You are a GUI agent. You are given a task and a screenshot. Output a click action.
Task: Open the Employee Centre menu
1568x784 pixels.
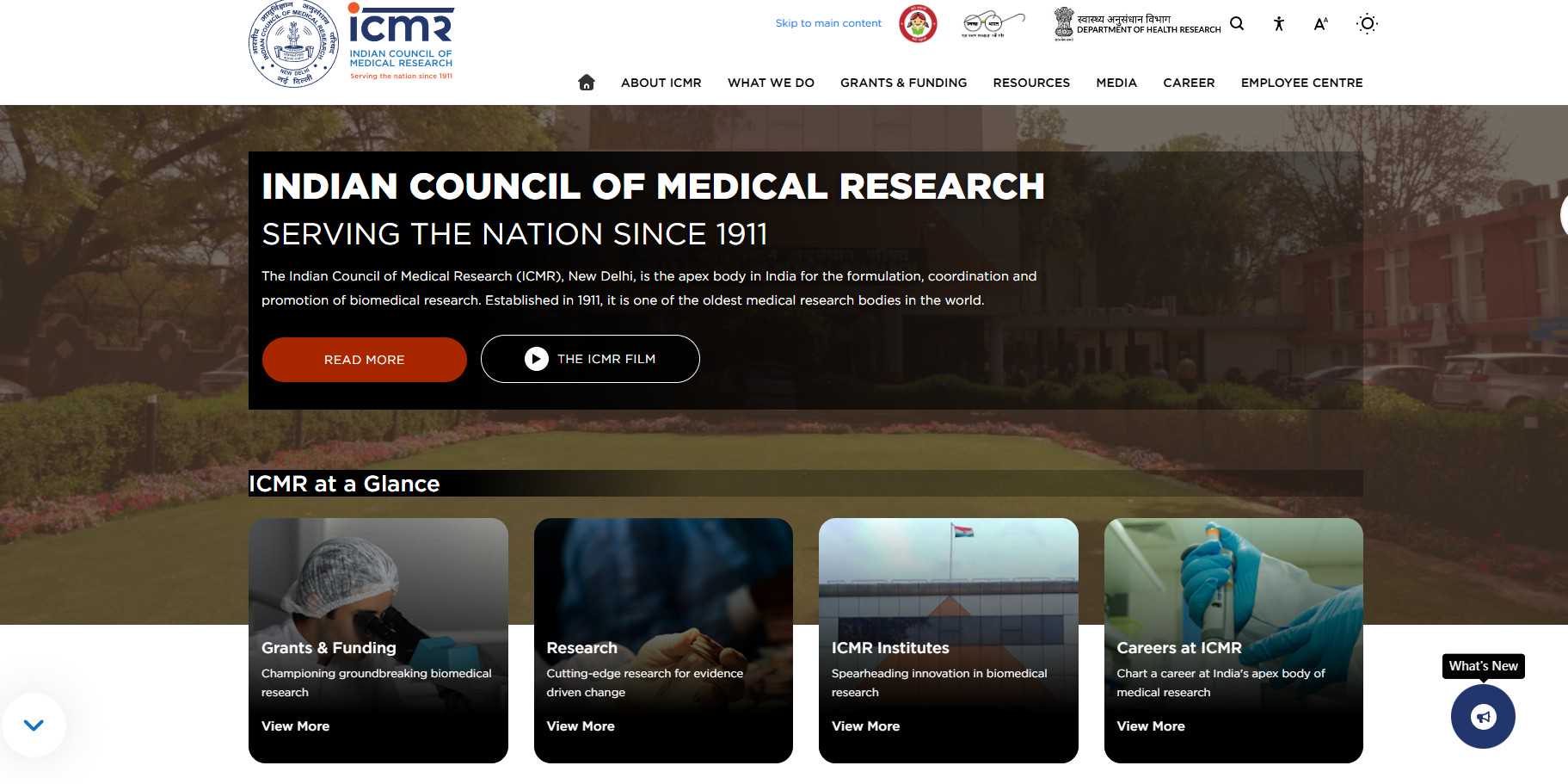(1302, 83)
